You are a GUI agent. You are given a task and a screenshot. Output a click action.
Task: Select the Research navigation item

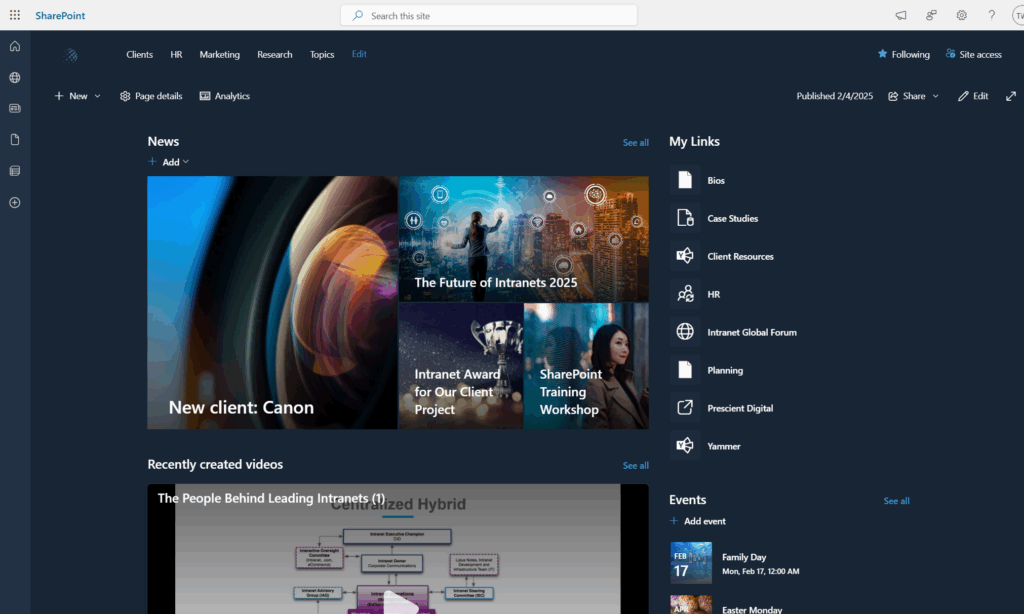point(274,54)
